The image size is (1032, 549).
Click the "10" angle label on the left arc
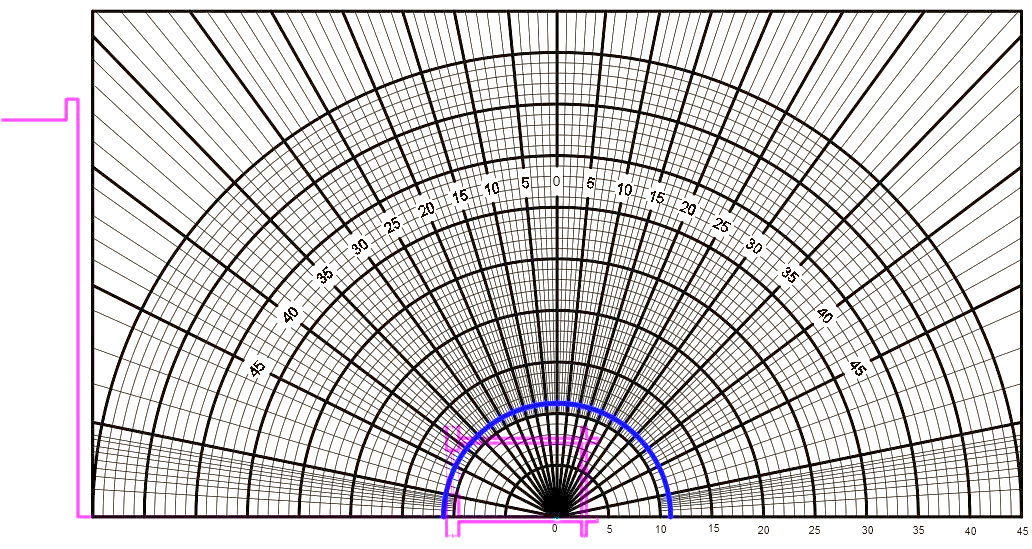[492, 189]
